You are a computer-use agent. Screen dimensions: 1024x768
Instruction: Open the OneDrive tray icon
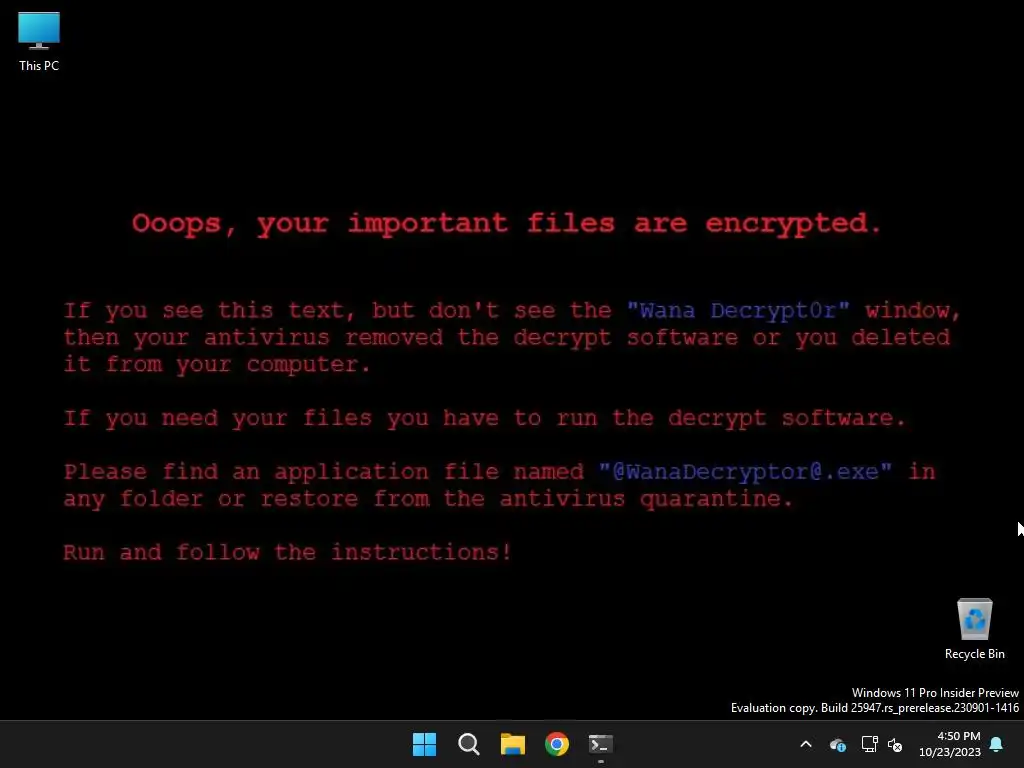click(838, 744)
